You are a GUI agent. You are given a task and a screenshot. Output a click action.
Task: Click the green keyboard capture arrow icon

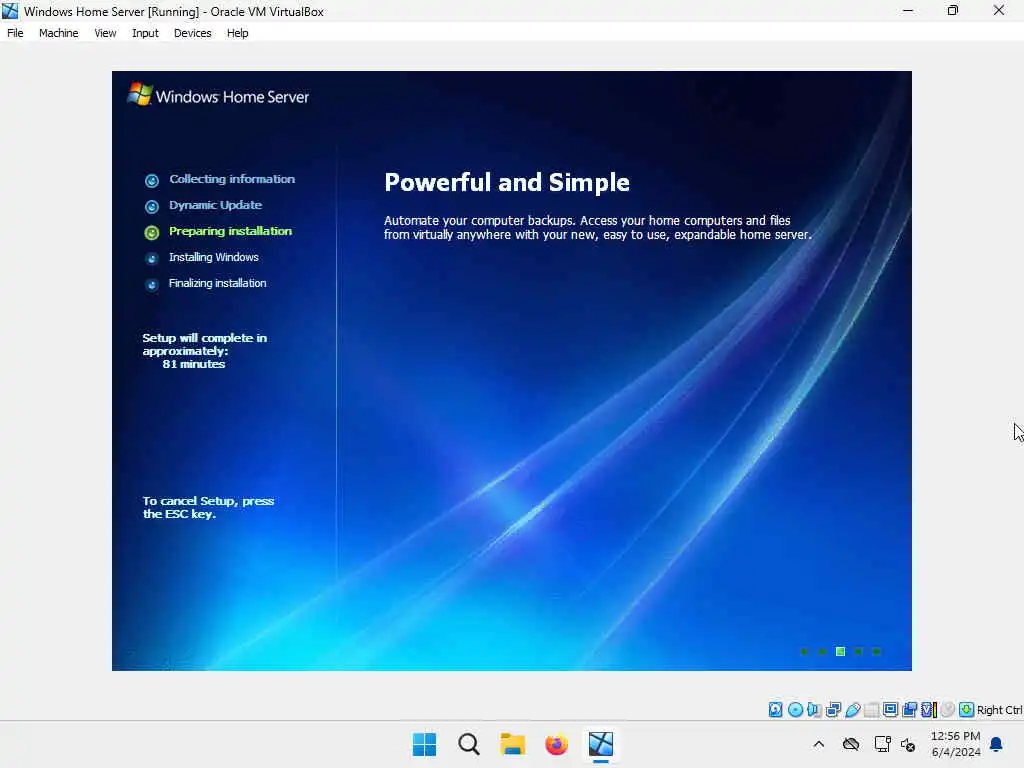967,709
